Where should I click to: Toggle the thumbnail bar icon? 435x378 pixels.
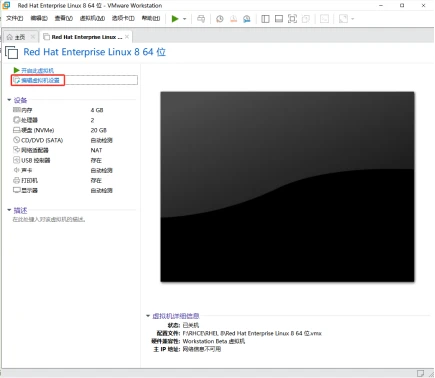tap(279, 19)
